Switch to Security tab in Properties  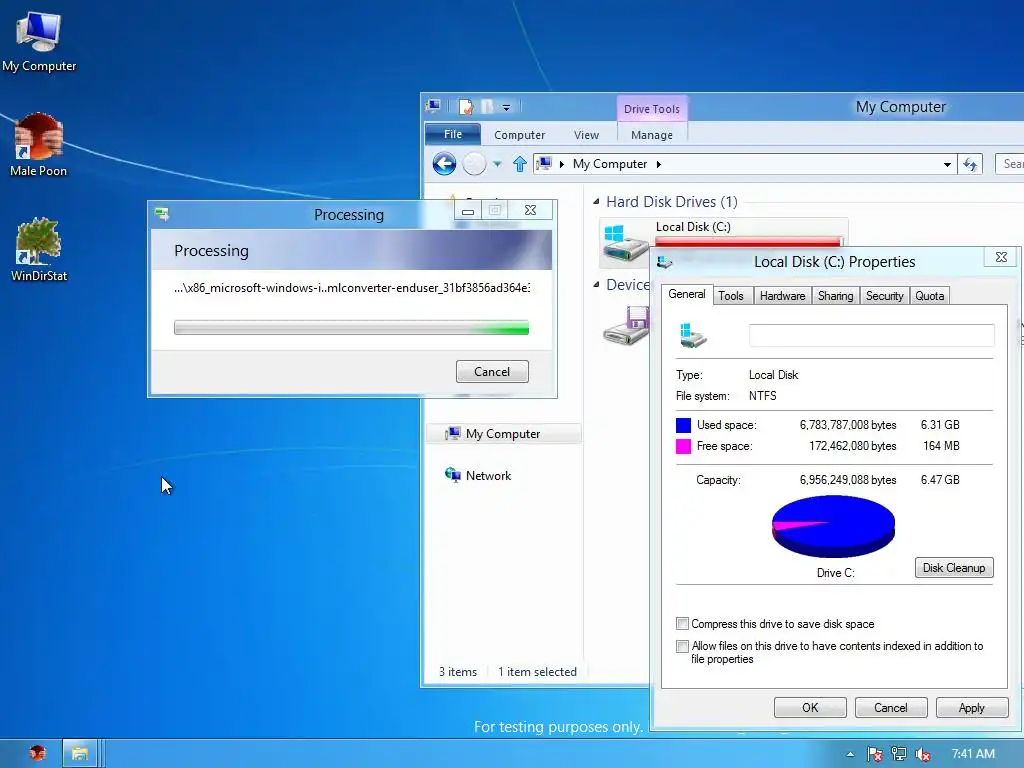pos(884,296)
